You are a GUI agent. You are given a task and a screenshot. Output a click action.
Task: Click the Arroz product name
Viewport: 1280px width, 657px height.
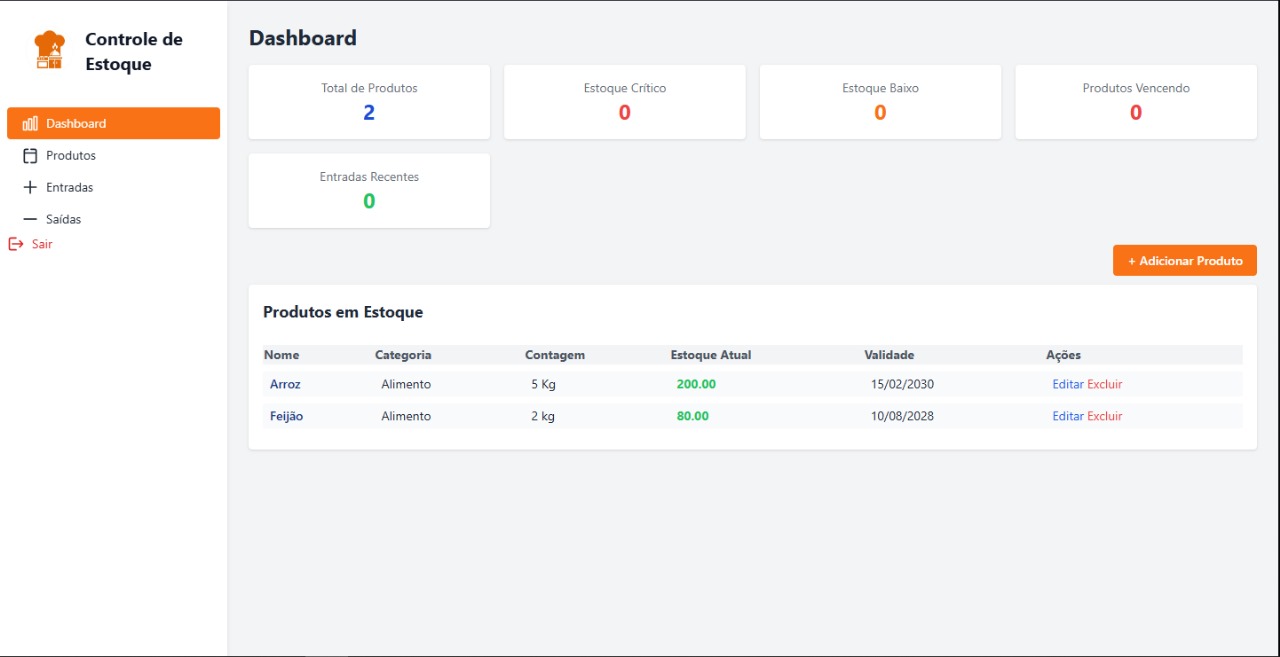point(285,384)
